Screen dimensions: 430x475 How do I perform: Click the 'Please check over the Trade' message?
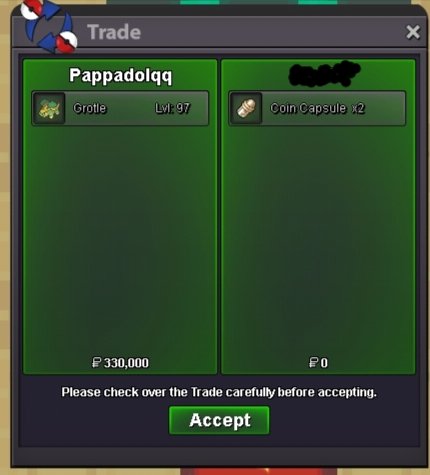click(x=219, y=392)
